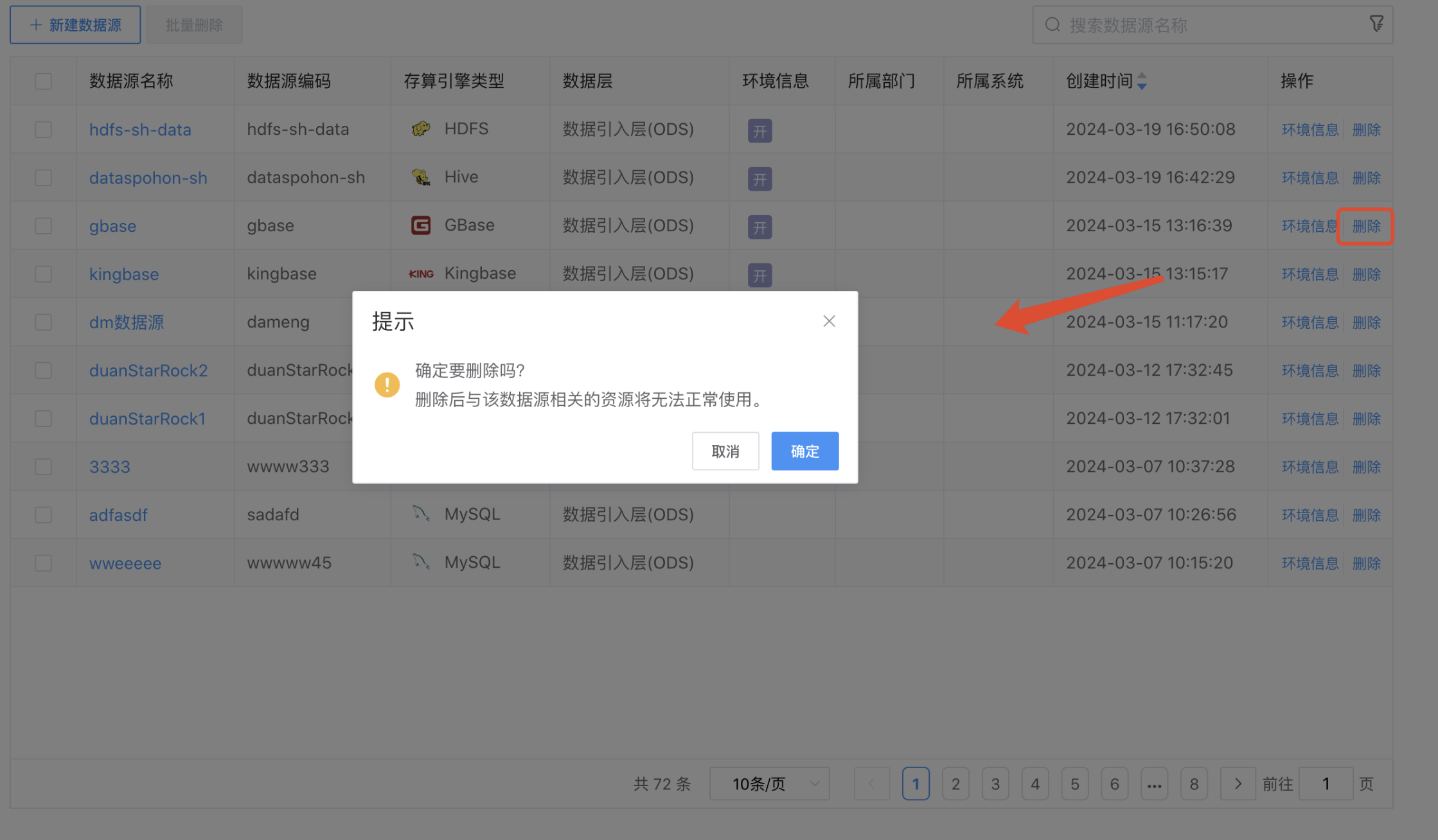Open the 10条/页 page size dropdown
Image resolution: width=1438 pixels, height=840 pixels.
pyautogui.click(x=768, y=783)
